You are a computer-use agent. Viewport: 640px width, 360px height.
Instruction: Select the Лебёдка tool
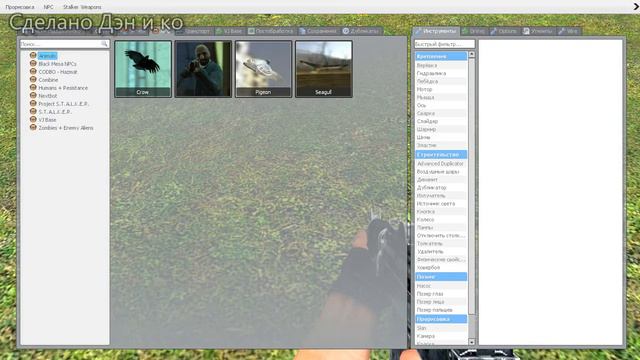(x=441, y=82)
